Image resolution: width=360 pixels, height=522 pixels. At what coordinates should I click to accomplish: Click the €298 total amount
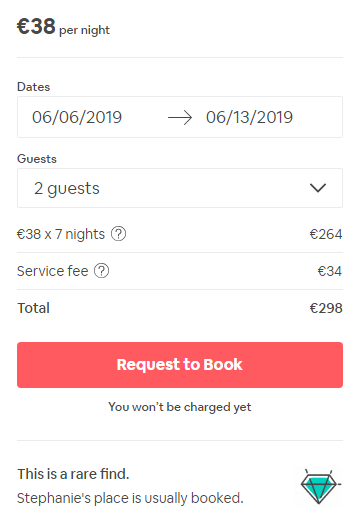326,308
